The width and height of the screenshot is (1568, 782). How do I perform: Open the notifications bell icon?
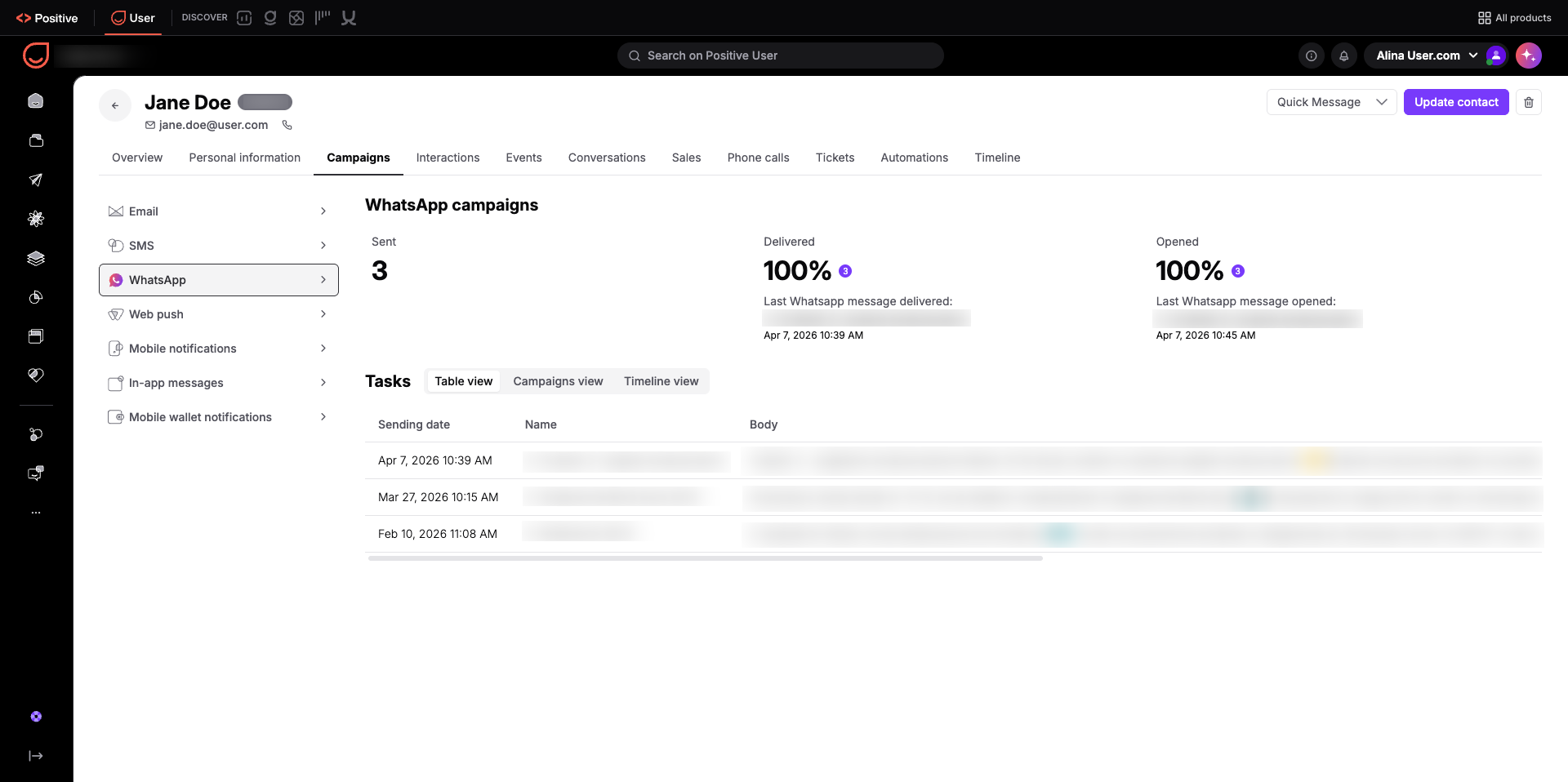pyautogui.click(x=1343, y=56)
